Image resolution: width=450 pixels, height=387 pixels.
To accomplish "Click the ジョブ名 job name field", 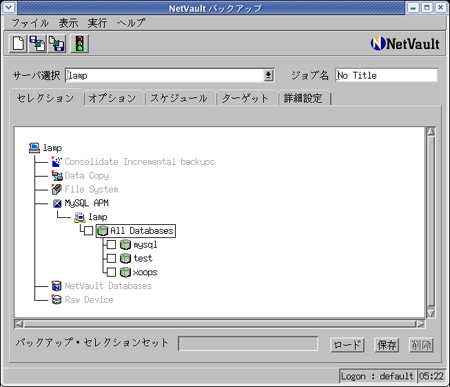I will tap(386, 75).
